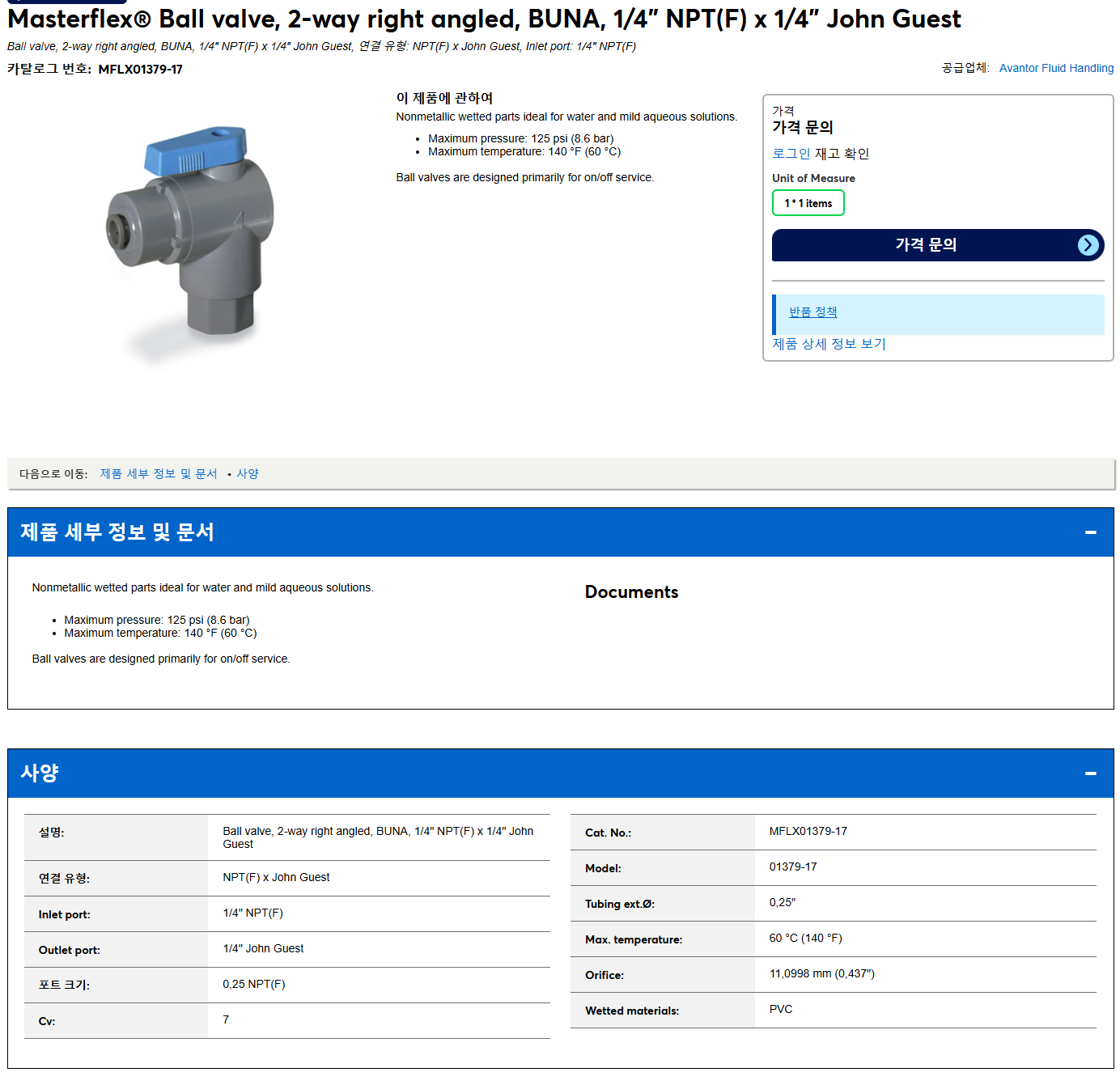Jump to 사양 anchor link
This screenshot has height=1085, width=1120.
coord(248,473)
